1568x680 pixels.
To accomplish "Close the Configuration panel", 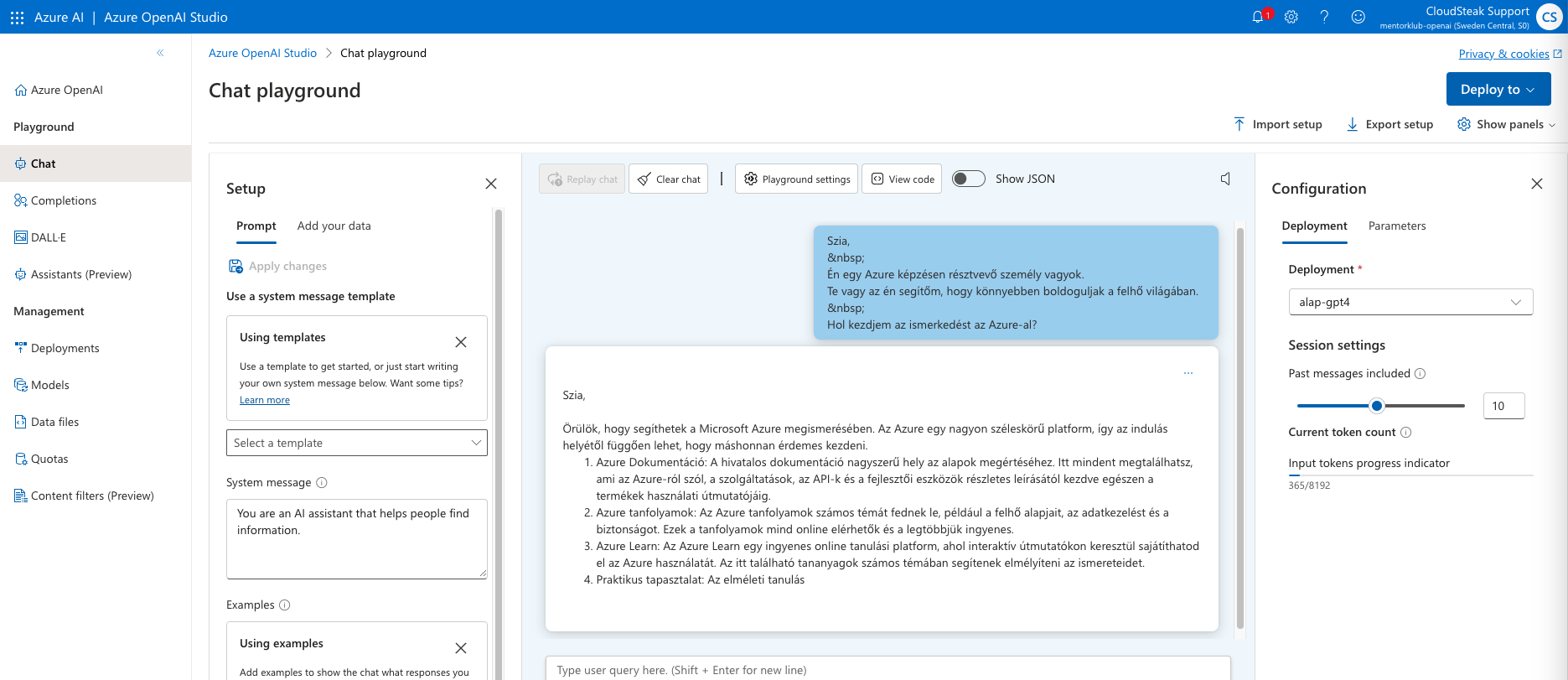I will 1537,184.
